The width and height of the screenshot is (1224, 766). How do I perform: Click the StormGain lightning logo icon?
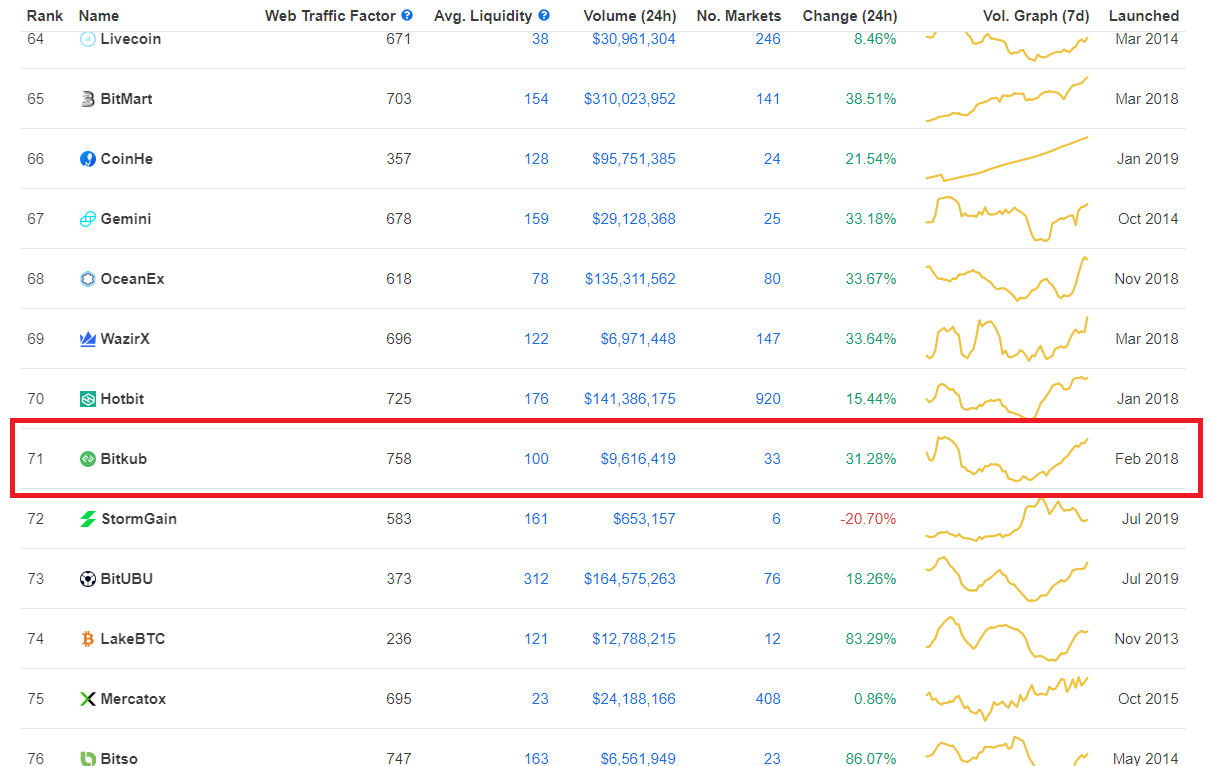pyautogui.click(x=88, y=519)
